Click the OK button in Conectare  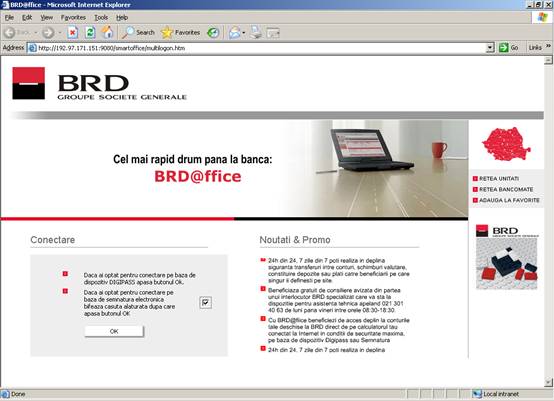coord(114,331)
